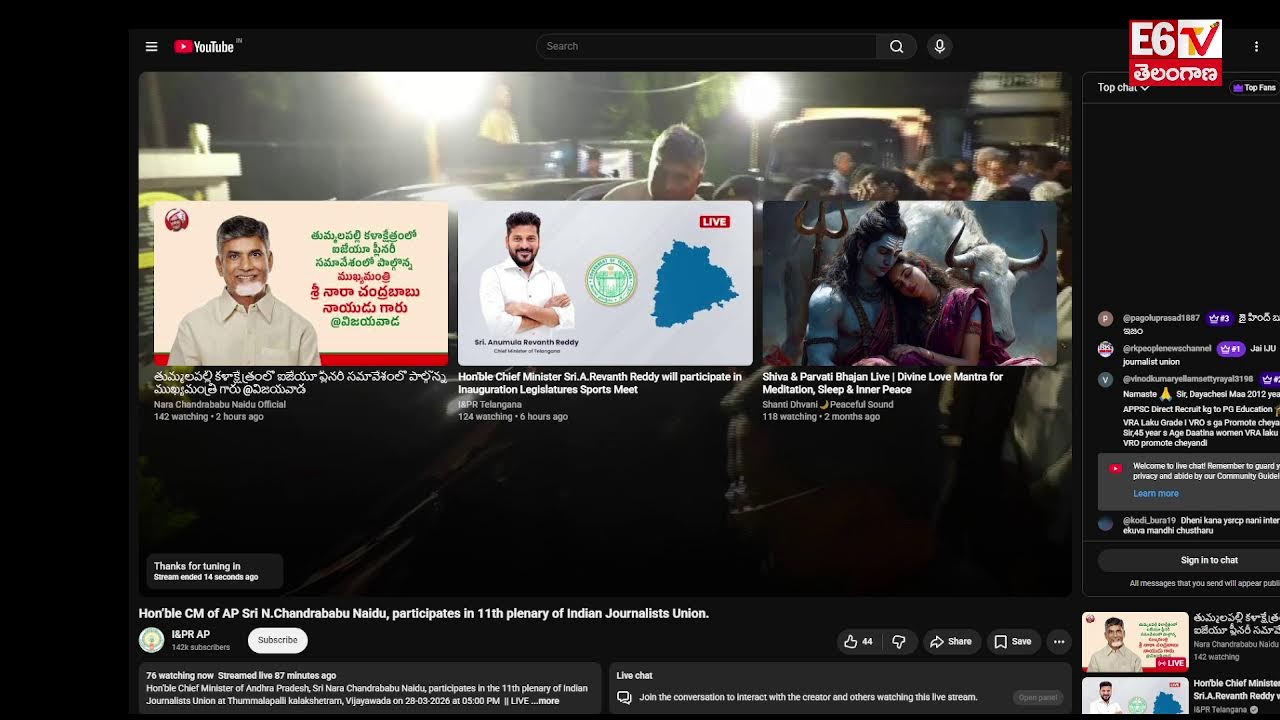Click '76 watching now' in the description
Screen dimensions: 1280x720
click(180, 676)
